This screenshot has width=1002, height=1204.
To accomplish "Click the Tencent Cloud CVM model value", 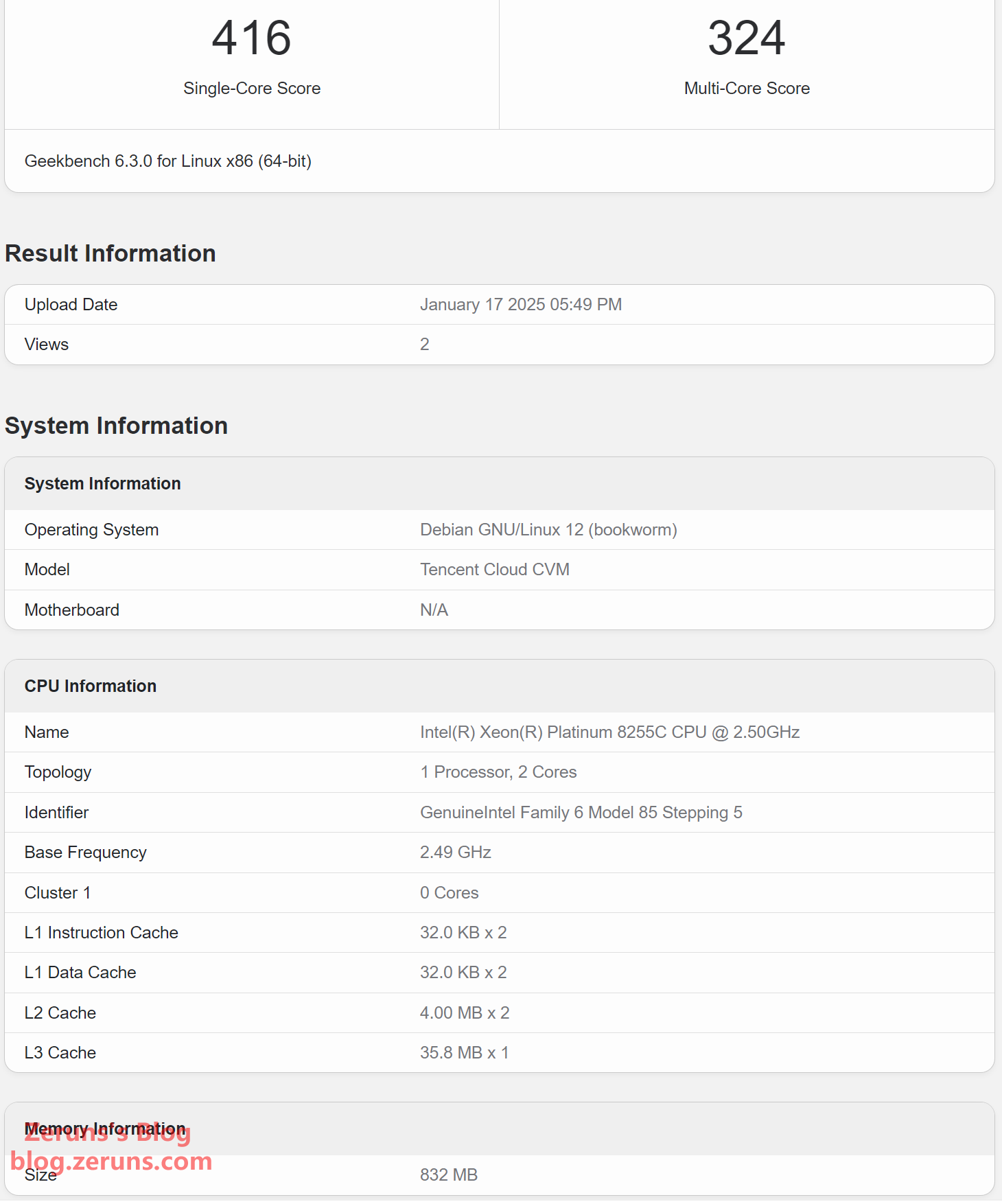I will click(494, 570).
